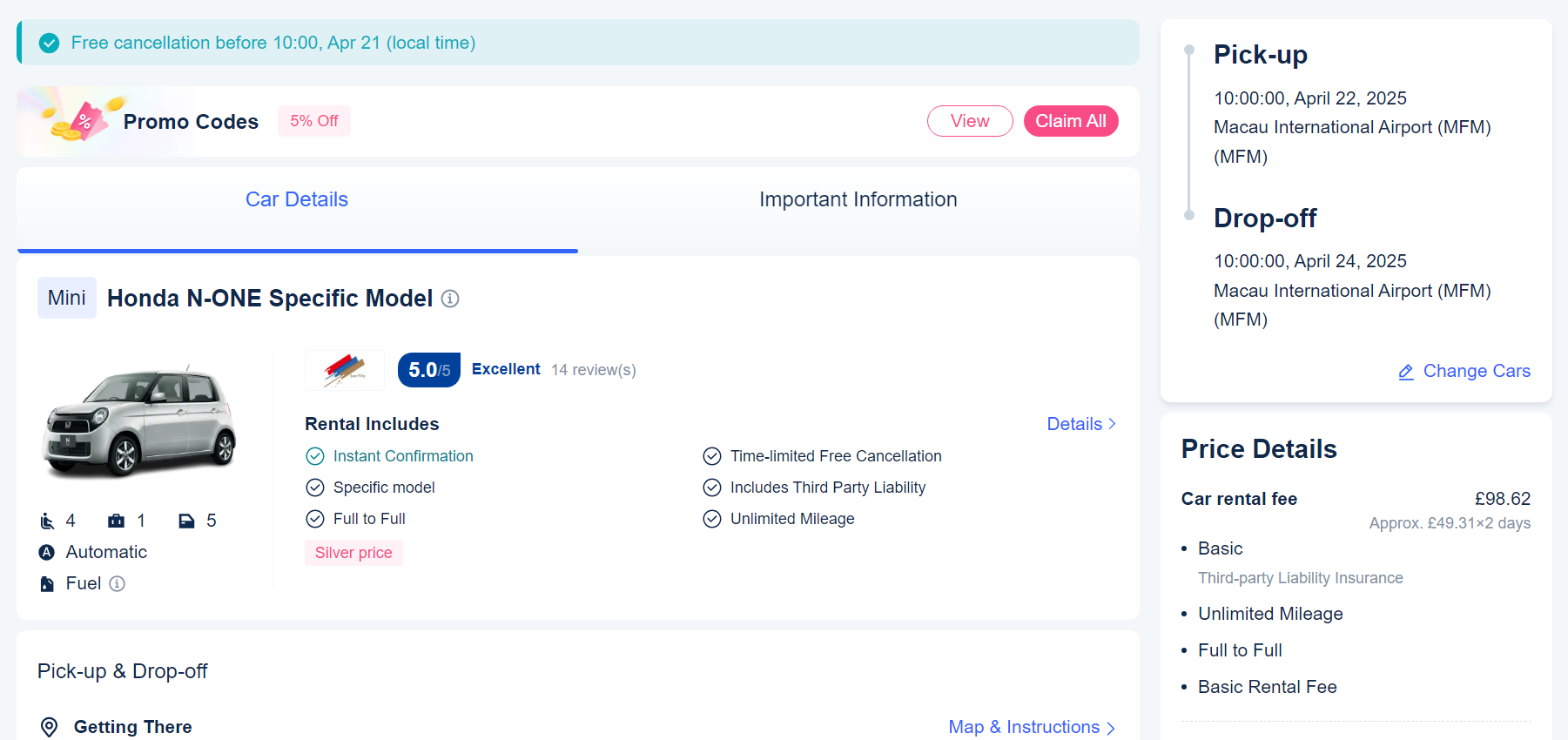Switch to the Important Information tab
This screenshot has height=740, width=1568.
[x=858, y=199]
